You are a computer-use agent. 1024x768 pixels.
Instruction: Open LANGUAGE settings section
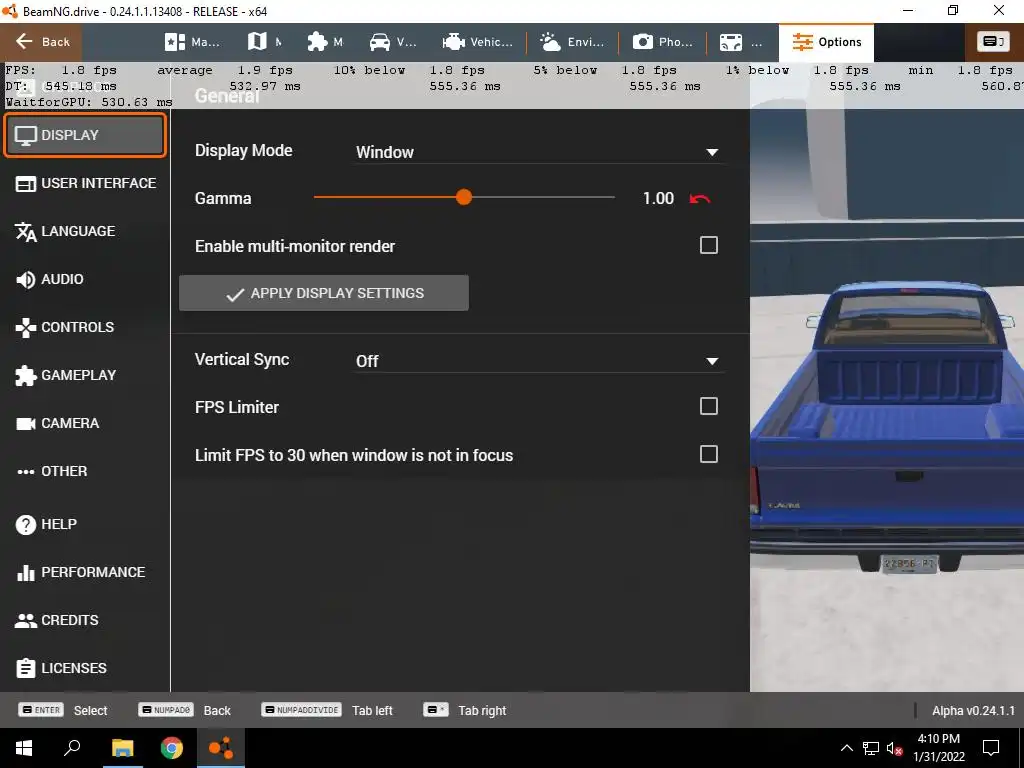click(x=85, y=231)
